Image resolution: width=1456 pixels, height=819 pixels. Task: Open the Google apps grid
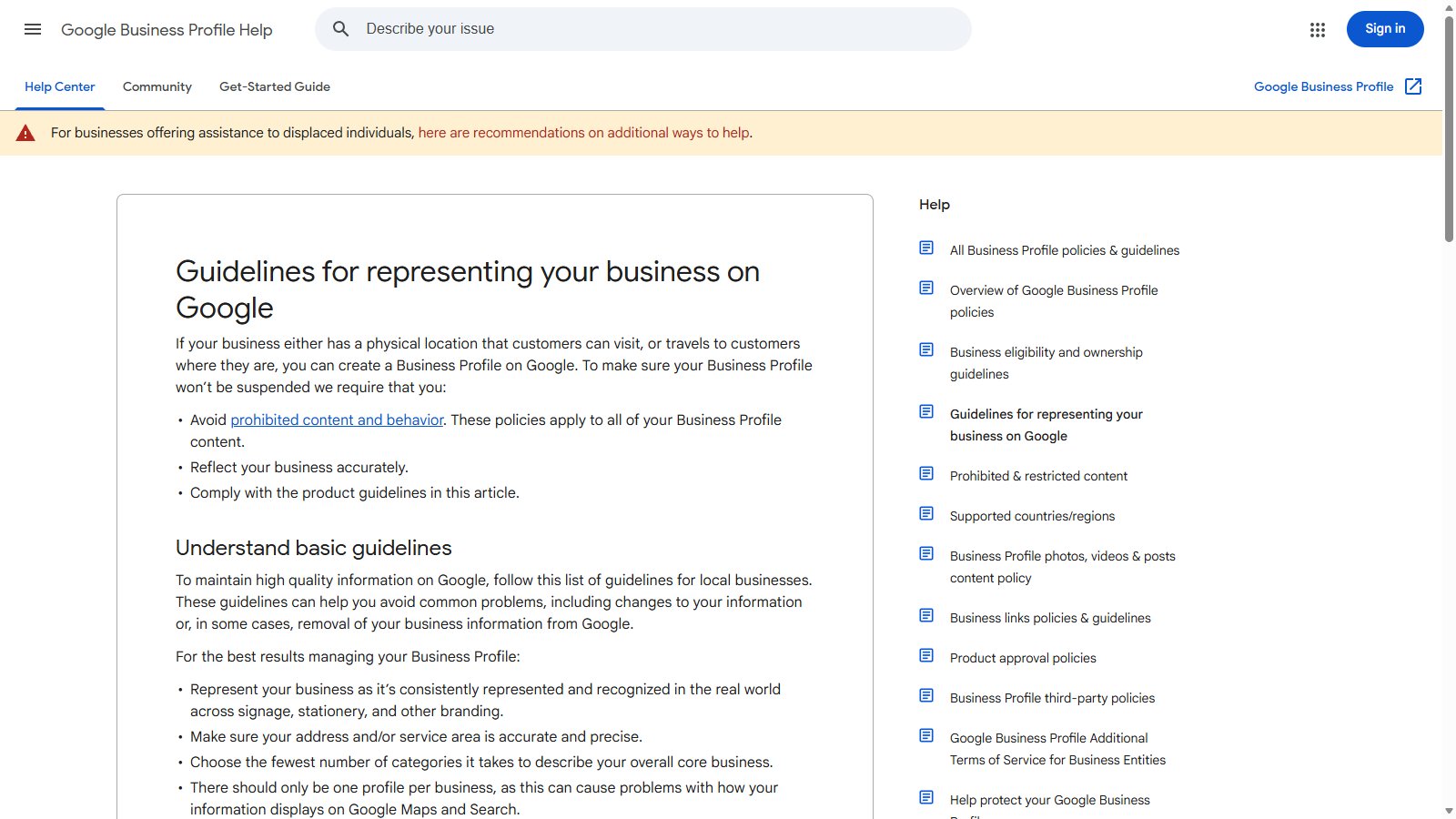(x=1318, y=30)
